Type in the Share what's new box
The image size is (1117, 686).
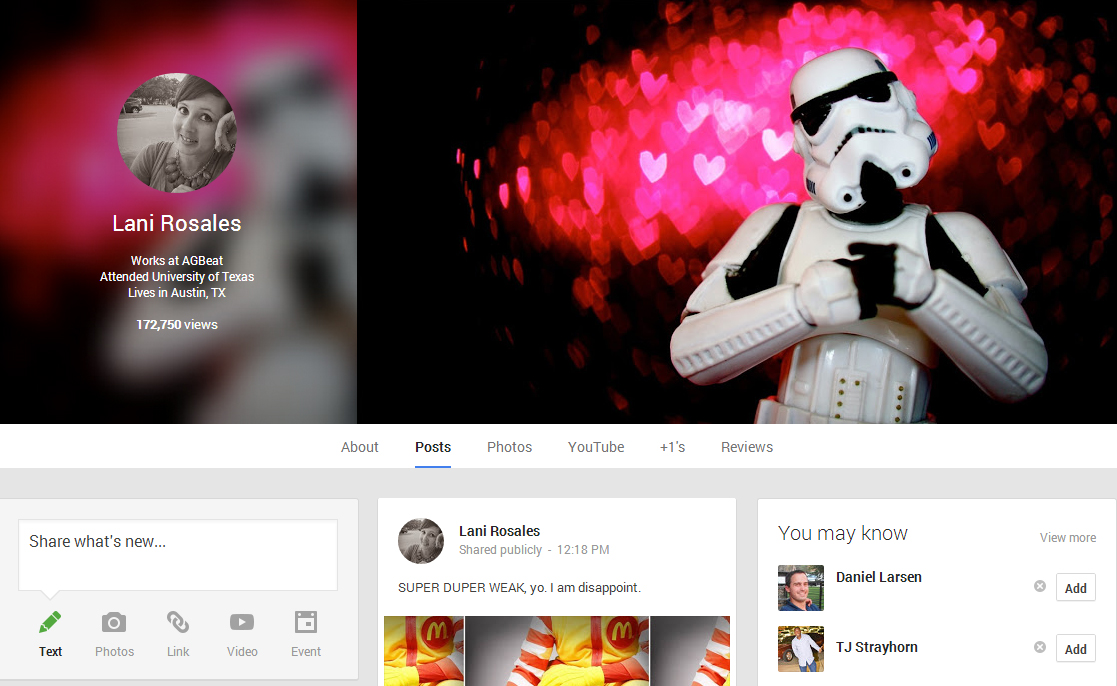coord(177,553)
